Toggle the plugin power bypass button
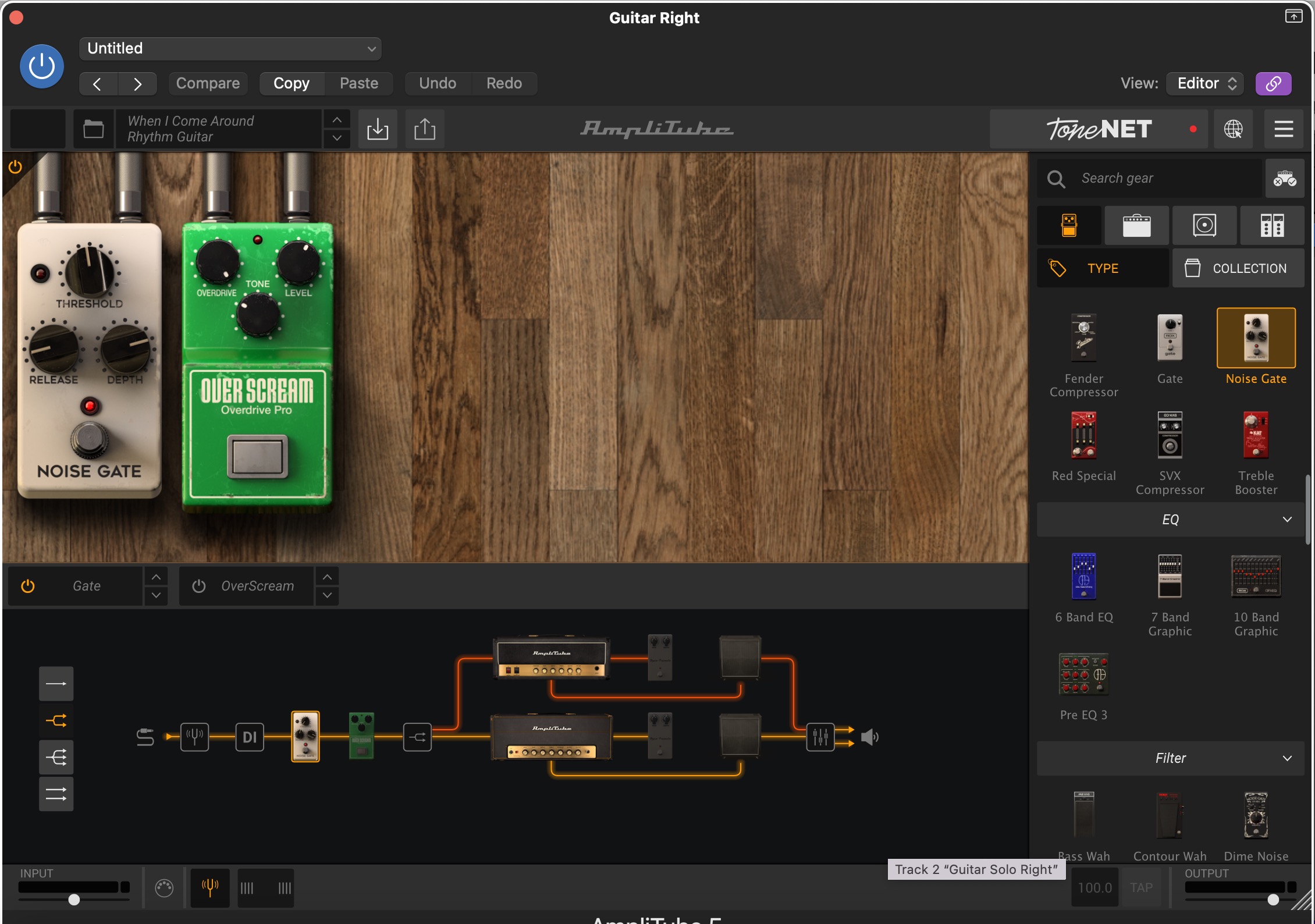Viewport: 1315px width, 924px height. click(x=42, y=66)
